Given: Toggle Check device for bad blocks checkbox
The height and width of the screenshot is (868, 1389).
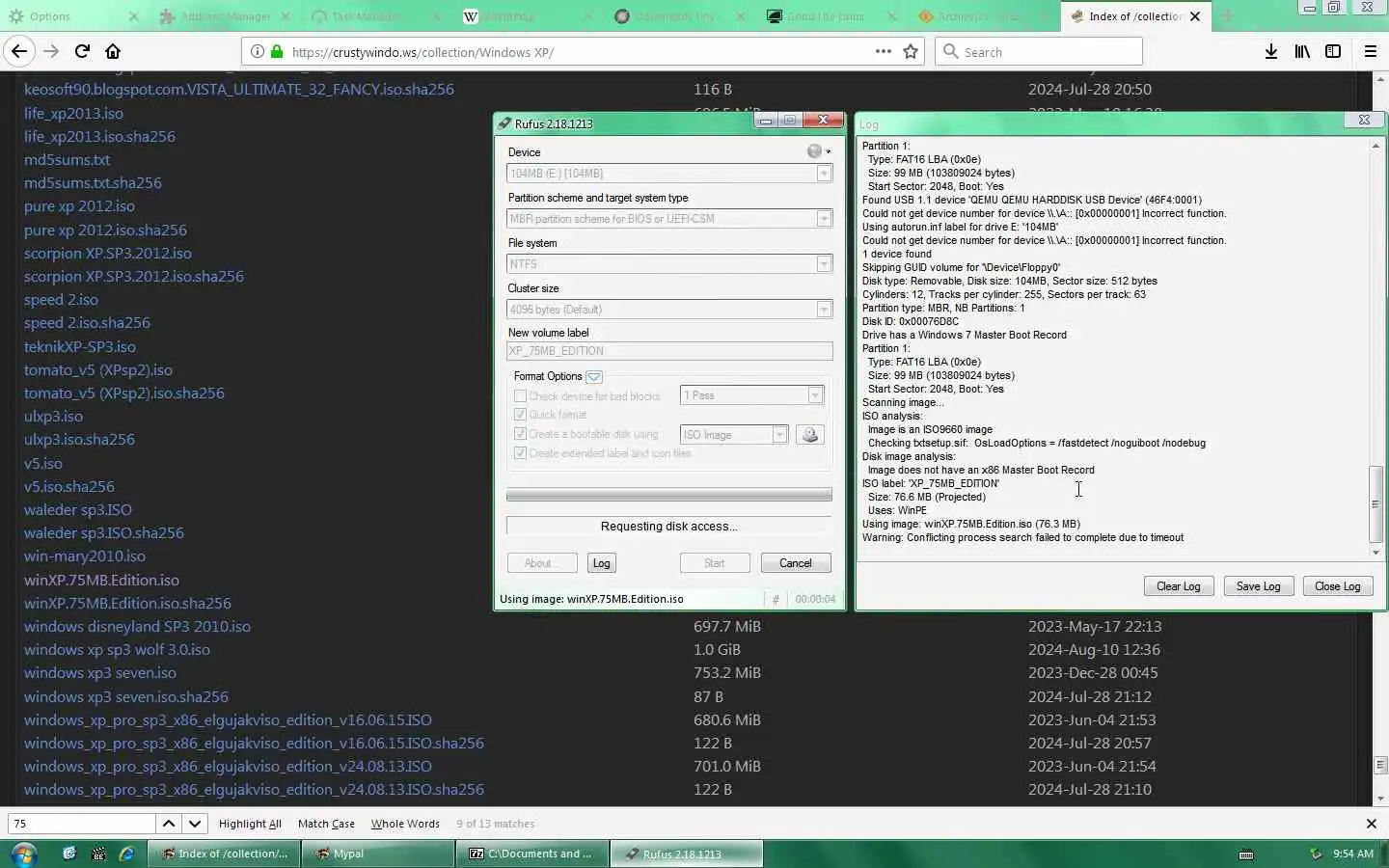Looking at the screenshot, I should coord(520,396).
